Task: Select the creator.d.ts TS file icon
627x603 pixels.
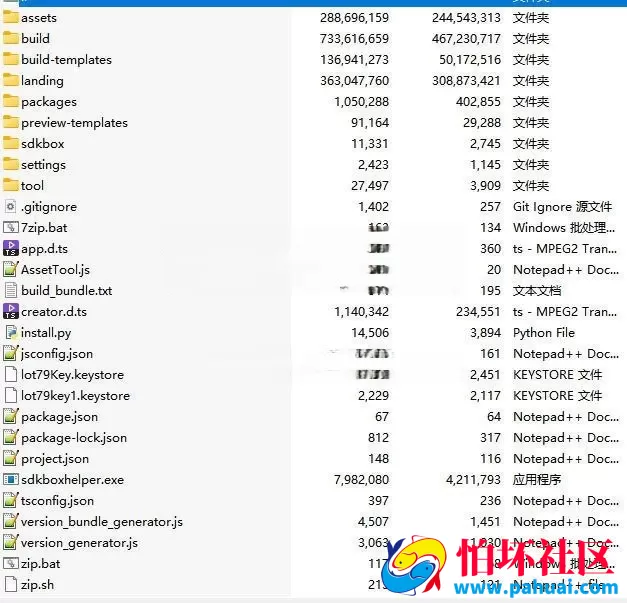Action: [x=11, y=311]
